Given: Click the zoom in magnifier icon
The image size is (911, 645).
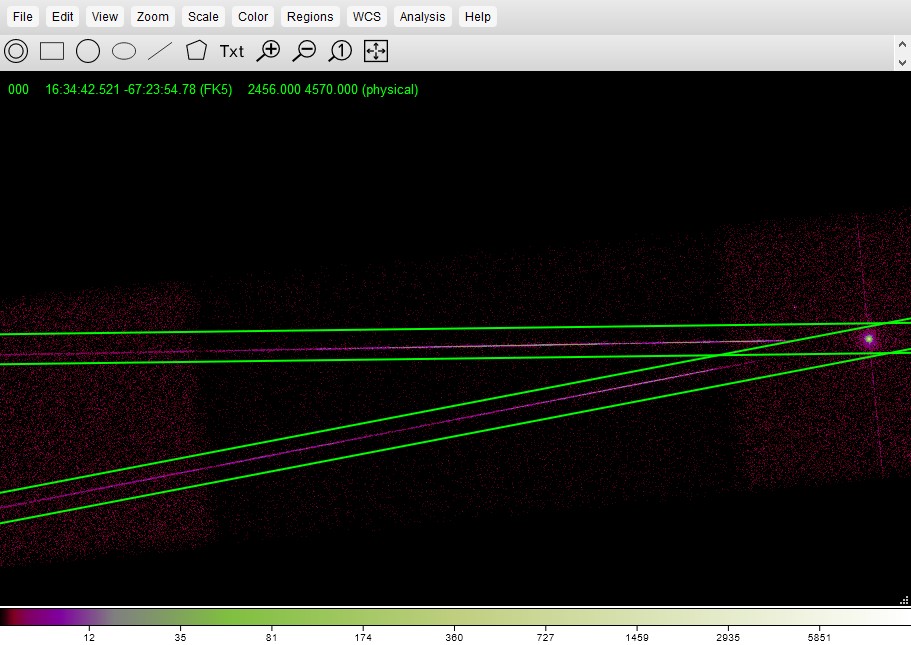Looking at the screenshot, I should tap(268, 51).
